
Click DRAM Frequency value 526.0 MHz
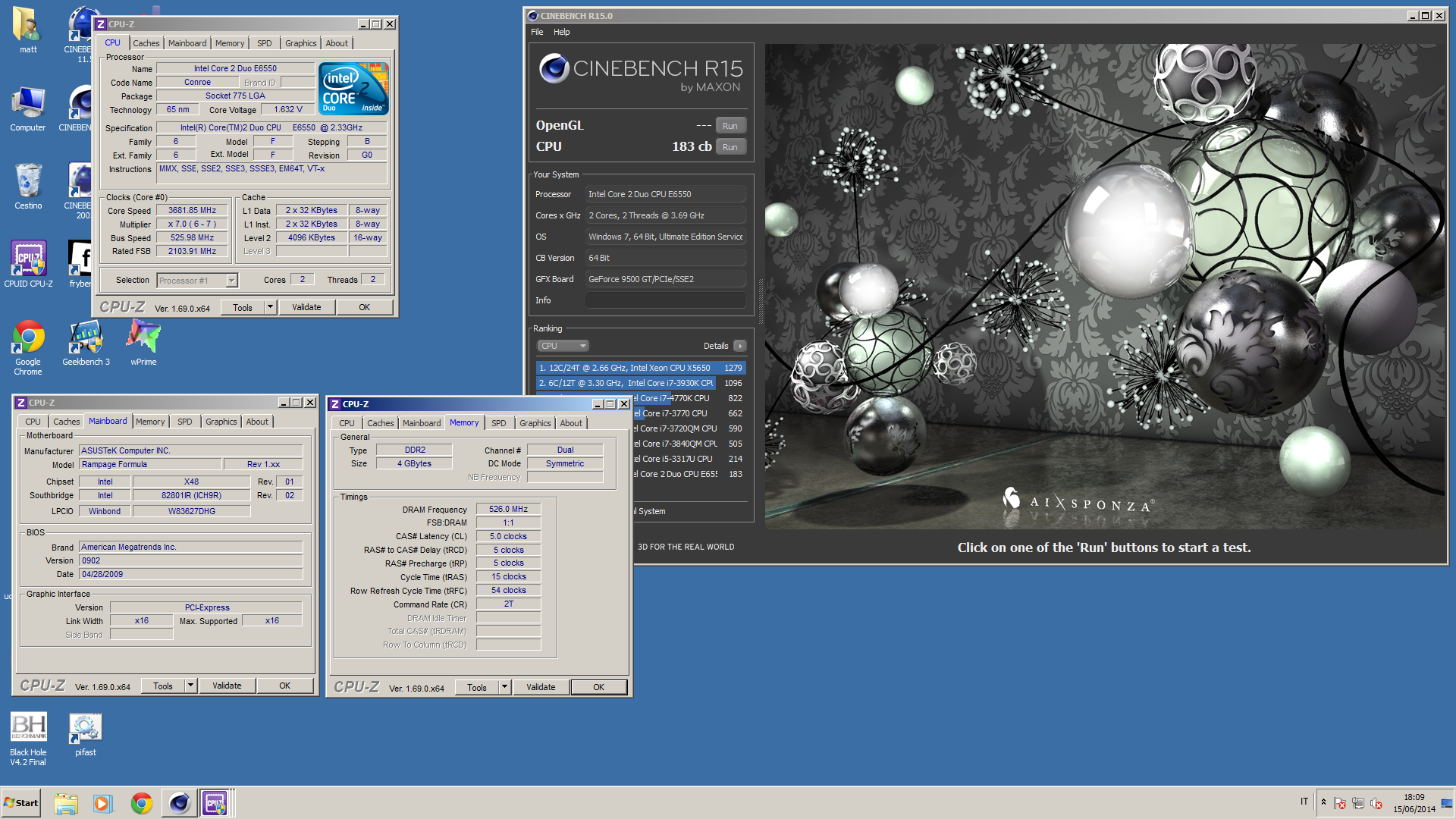(x=508, y=510)
